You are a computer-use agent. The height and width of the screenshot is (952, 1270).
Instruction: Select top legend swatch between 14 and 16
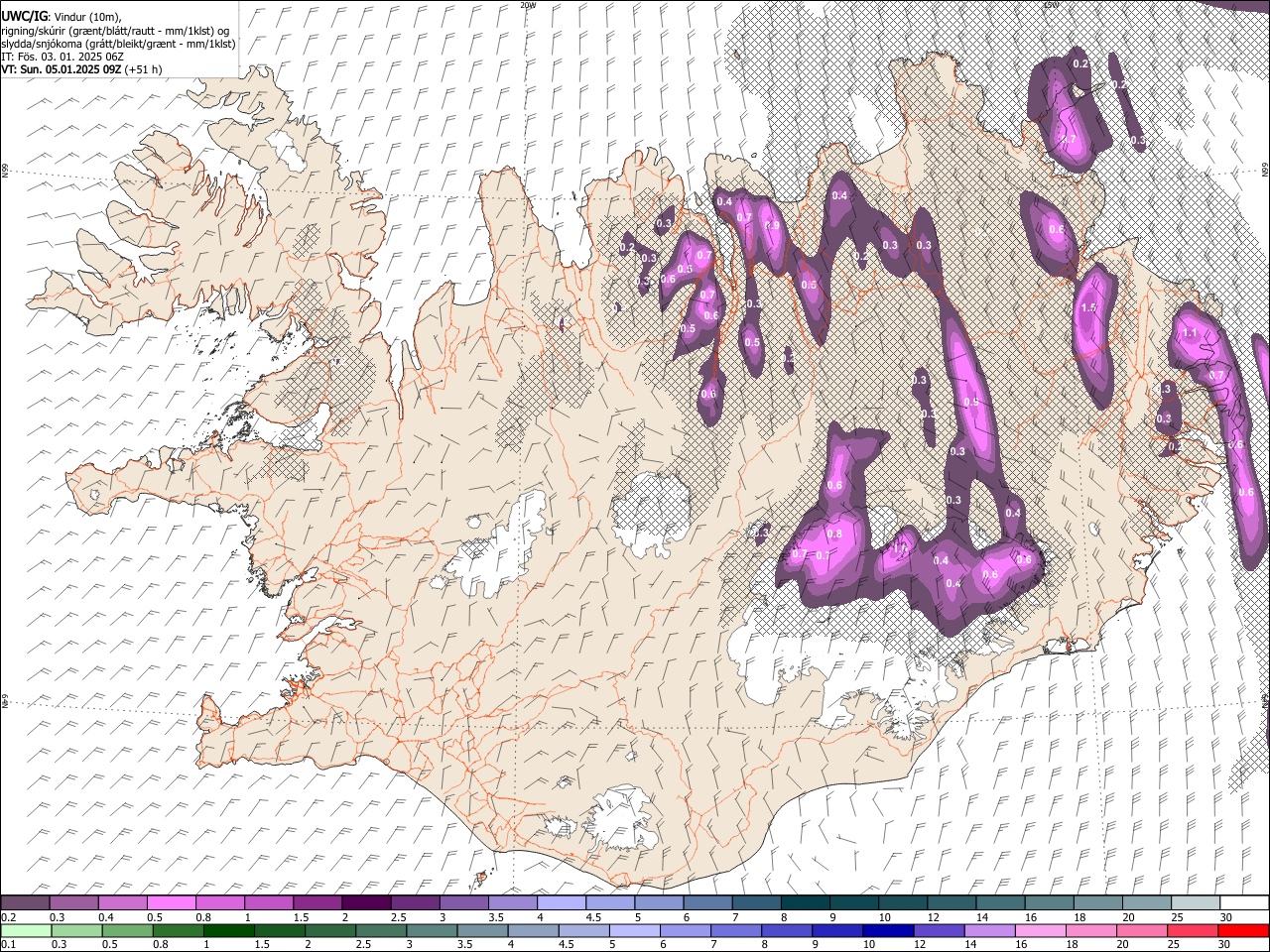[x=1000, y=902]
